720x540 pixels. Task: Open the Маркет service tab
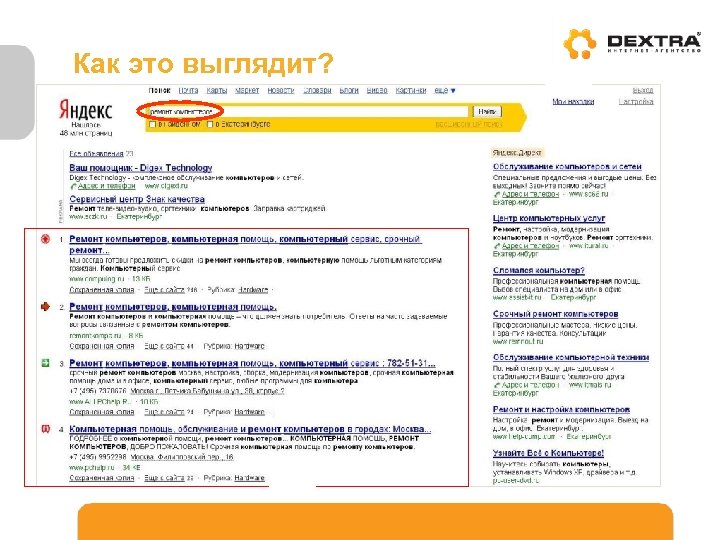click(247, 90)
